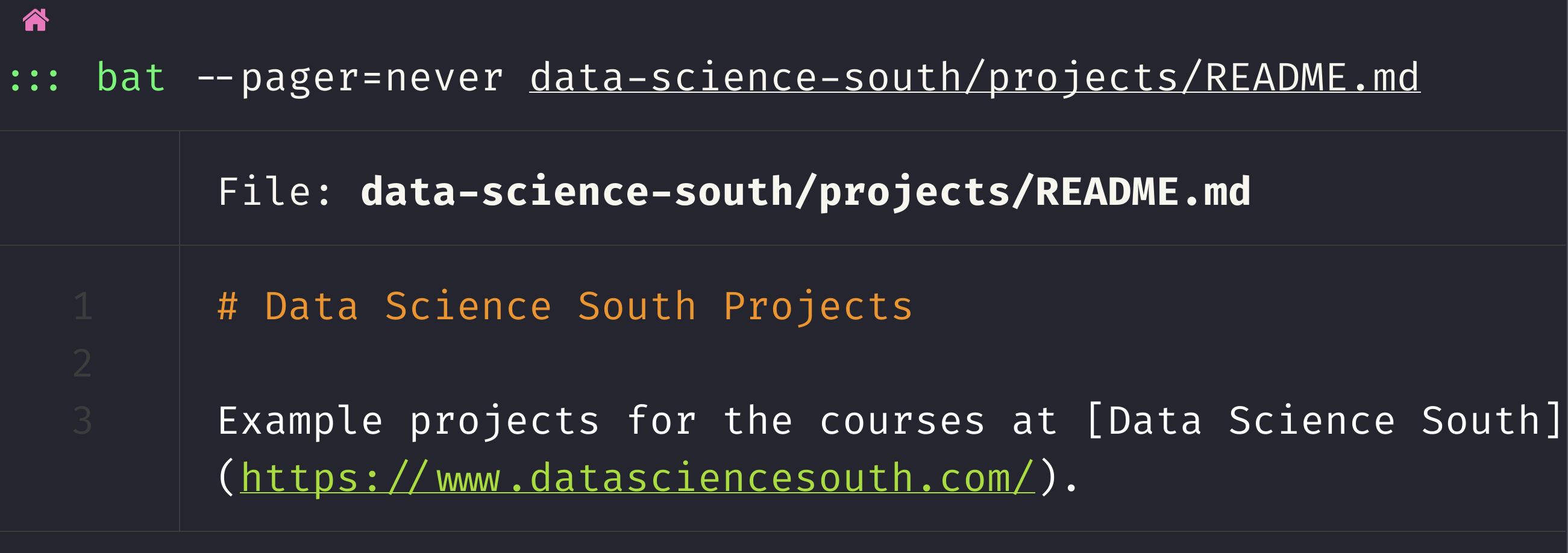Click the --pager=never flag
Image resolution: width=1568 pixels, height=553 pixels.
click(x=350, y=78)
